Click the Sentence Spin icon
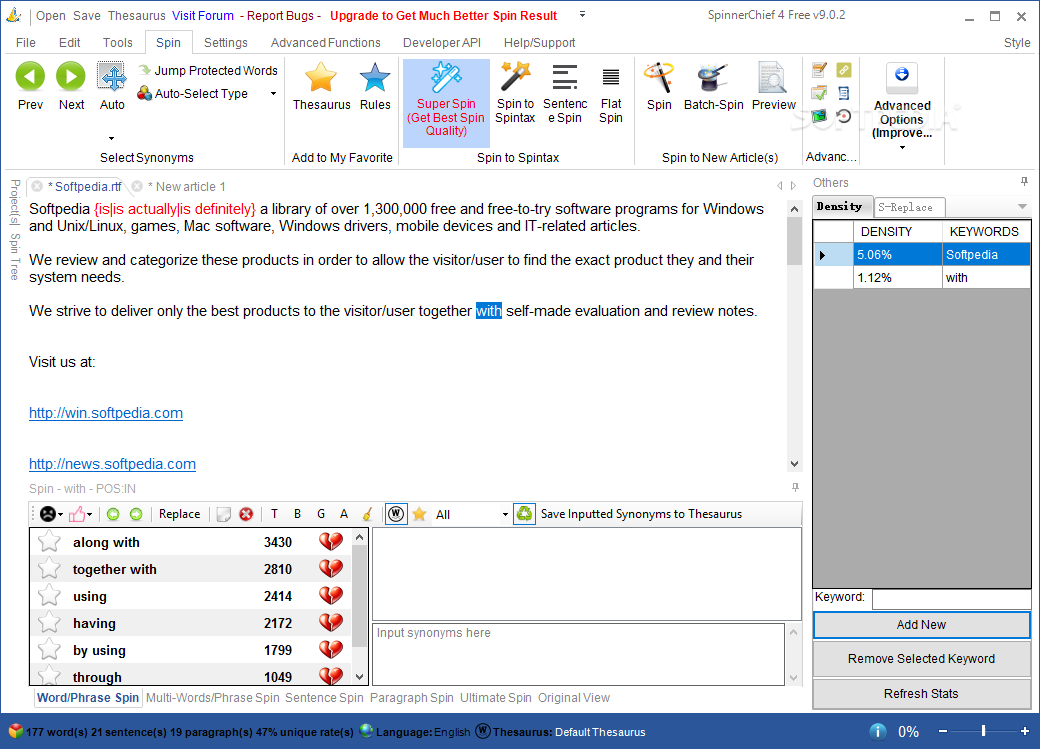1040x749 pixels. (565, 77)
